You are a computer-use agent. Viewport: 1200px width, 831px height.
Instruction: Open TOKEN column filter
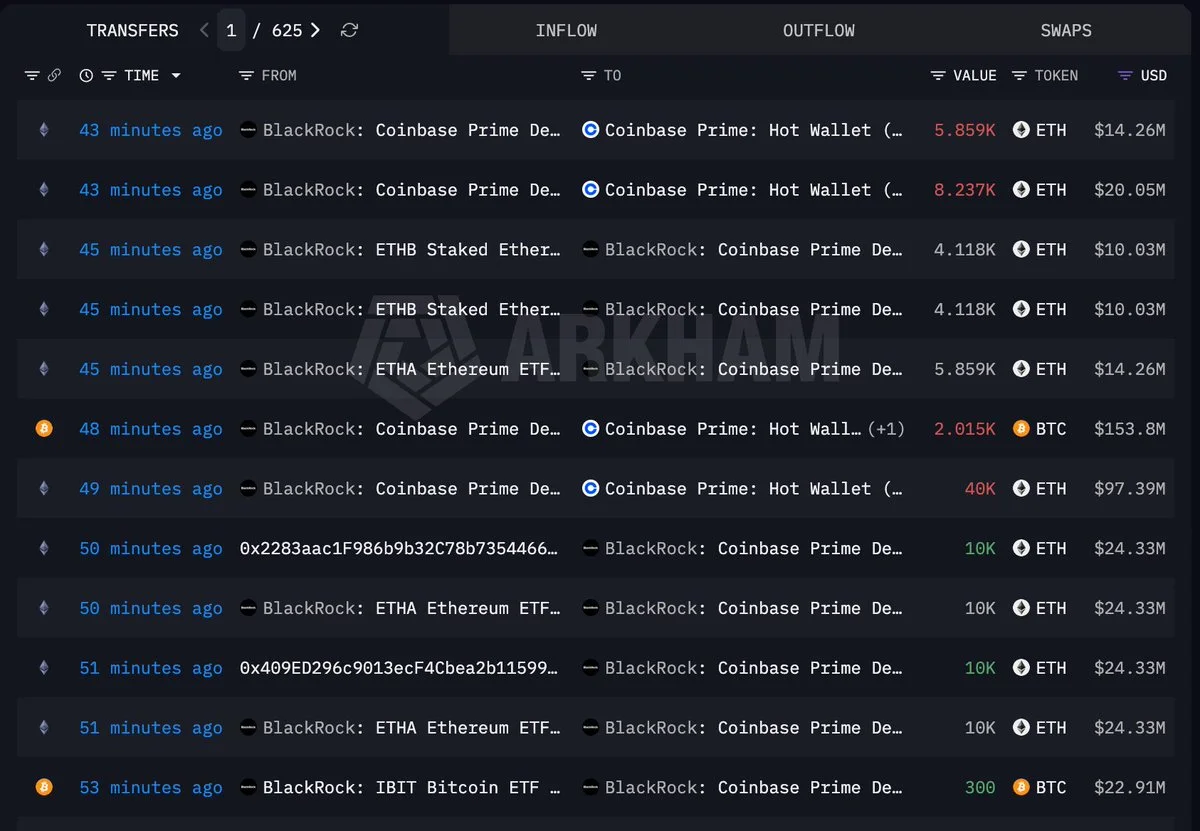(x=1019, y=75)
